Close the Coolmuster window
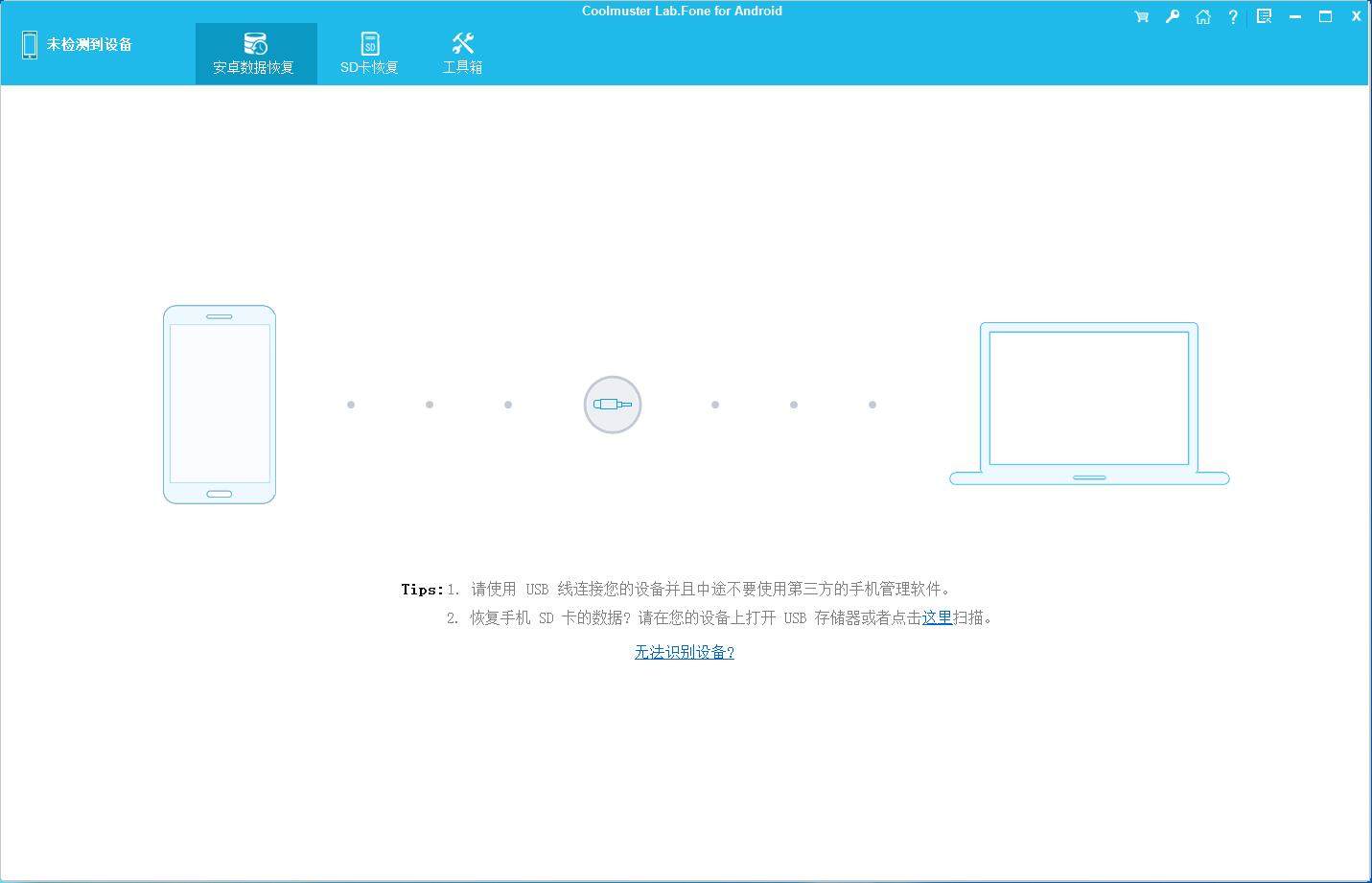Screen dimensions: 1372x883 (1357, 16)
